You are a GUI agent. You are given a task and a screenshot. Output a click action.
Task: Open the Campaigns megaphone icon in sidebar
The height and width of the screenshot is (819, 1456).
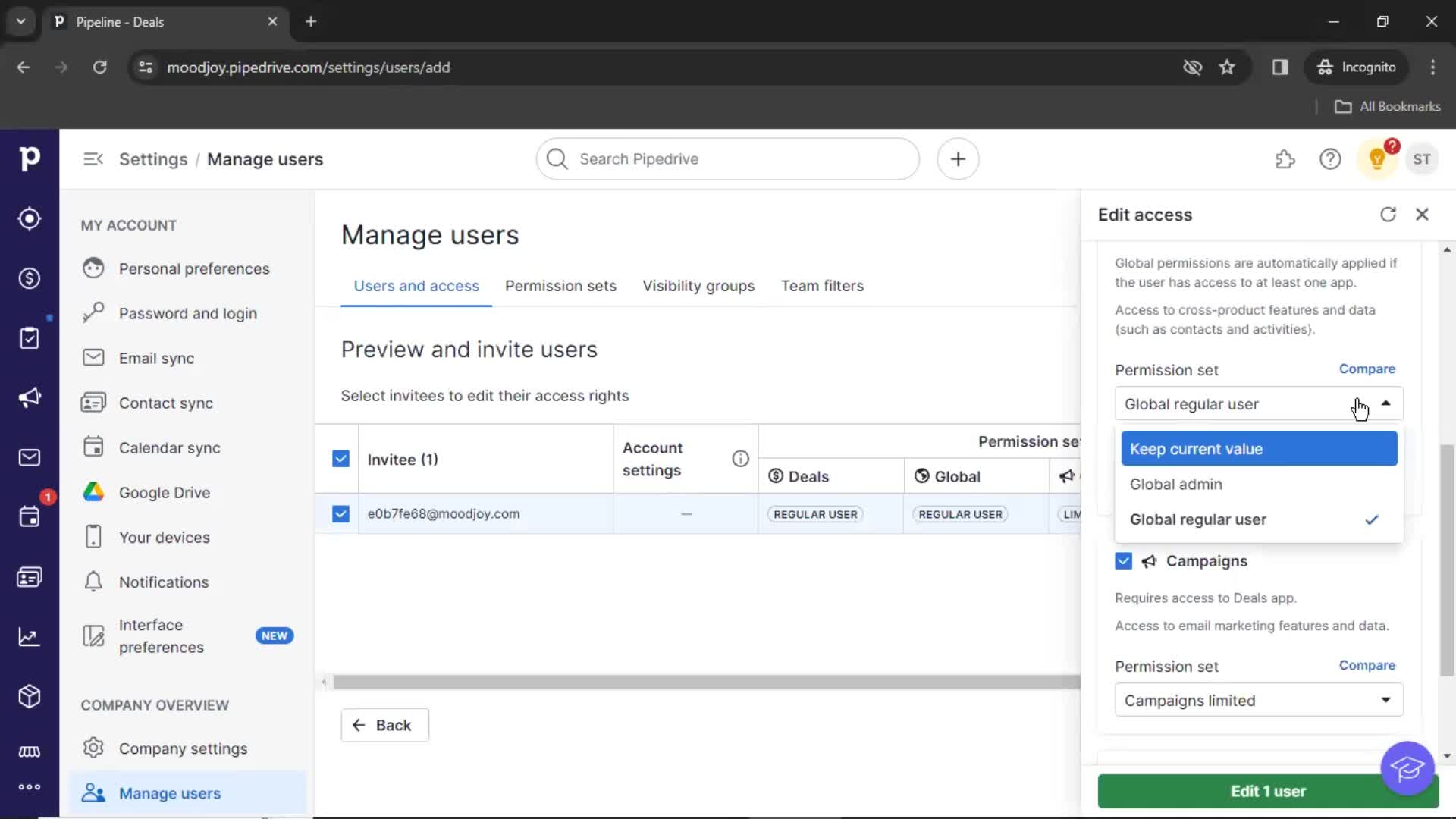[29, 397]
